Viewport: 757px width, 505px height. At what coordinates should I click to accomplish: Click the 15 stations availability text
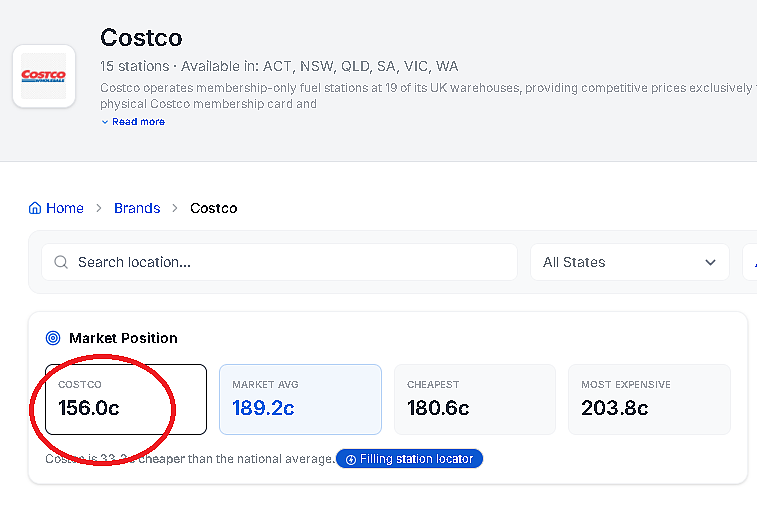click(279, 66)
